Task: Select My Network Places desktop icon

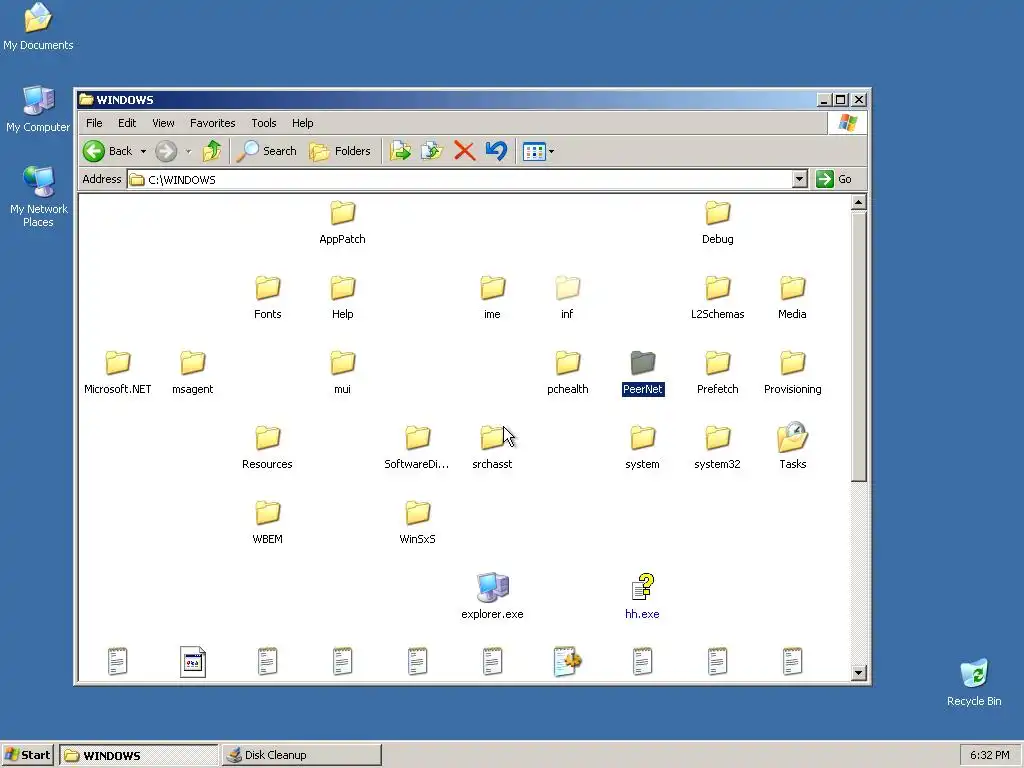Action: pos(38,197)
